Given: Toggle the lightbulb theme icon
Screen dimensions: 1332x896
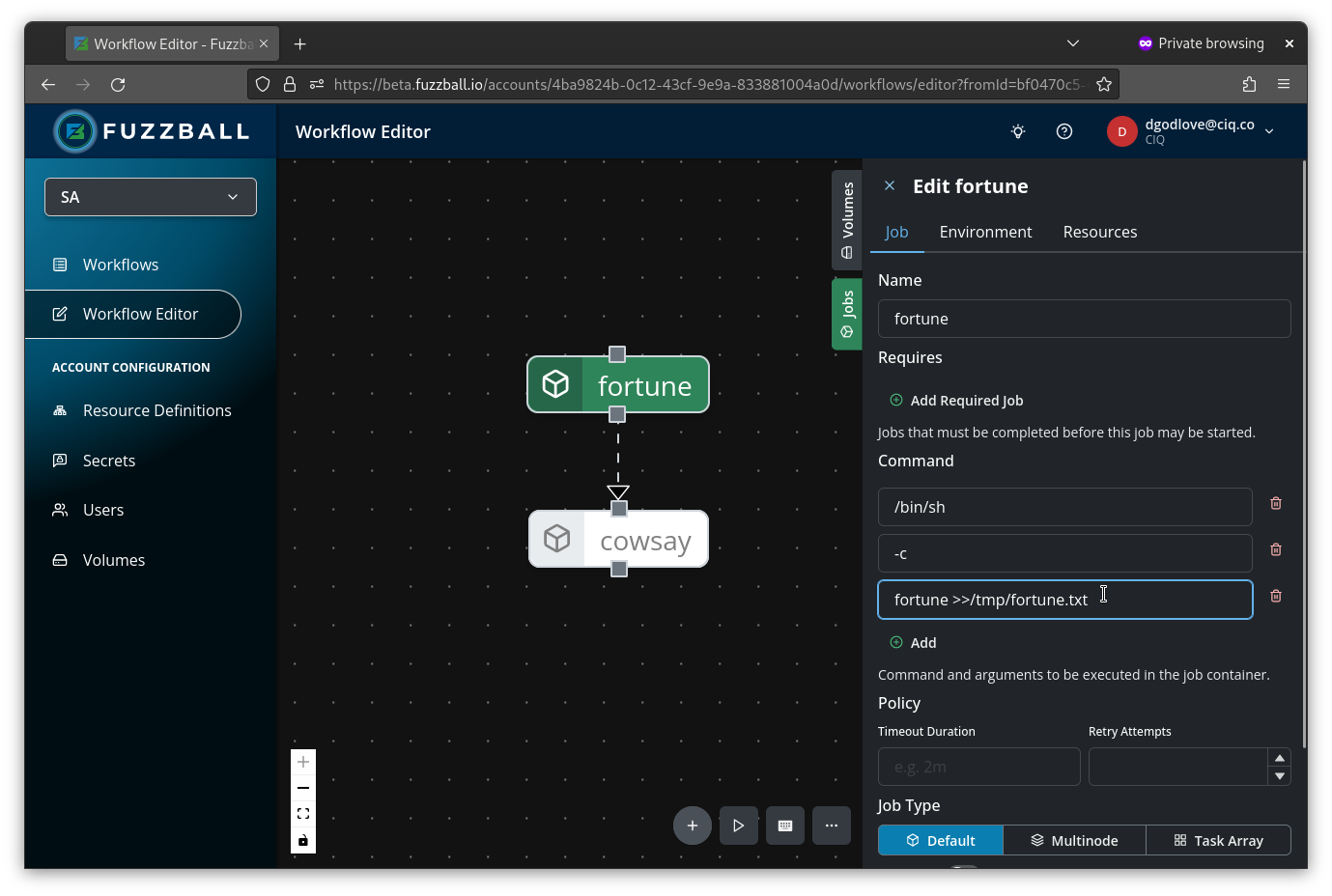Looking at the screenshot, I should coord(1018,131).
